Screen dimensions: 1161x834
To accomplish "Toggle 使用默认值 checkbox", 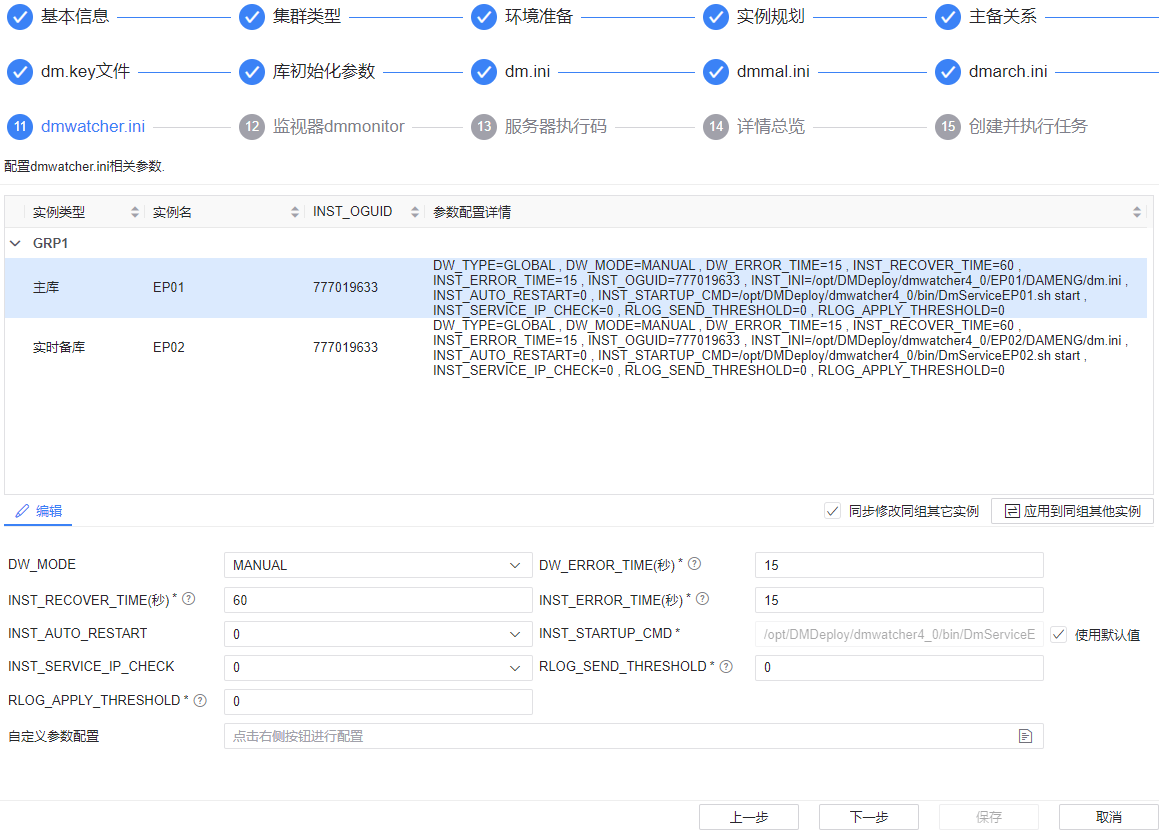I will pyautogui.click(x=1059, y=635).
